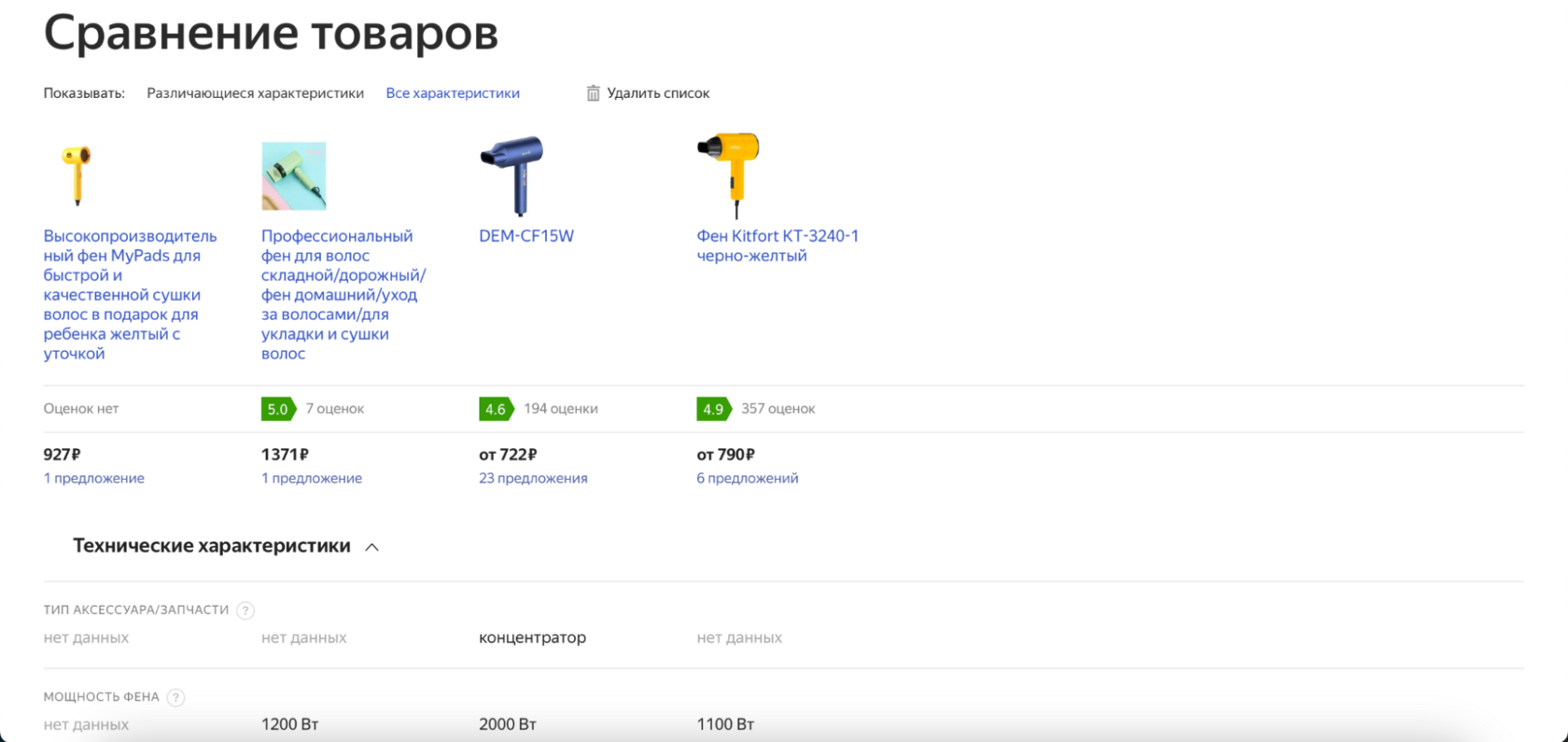This screenshot has width=1568, height=742.
Task: Open the green folding hair dryer thumbnail
Action: [x=294, y=176]
